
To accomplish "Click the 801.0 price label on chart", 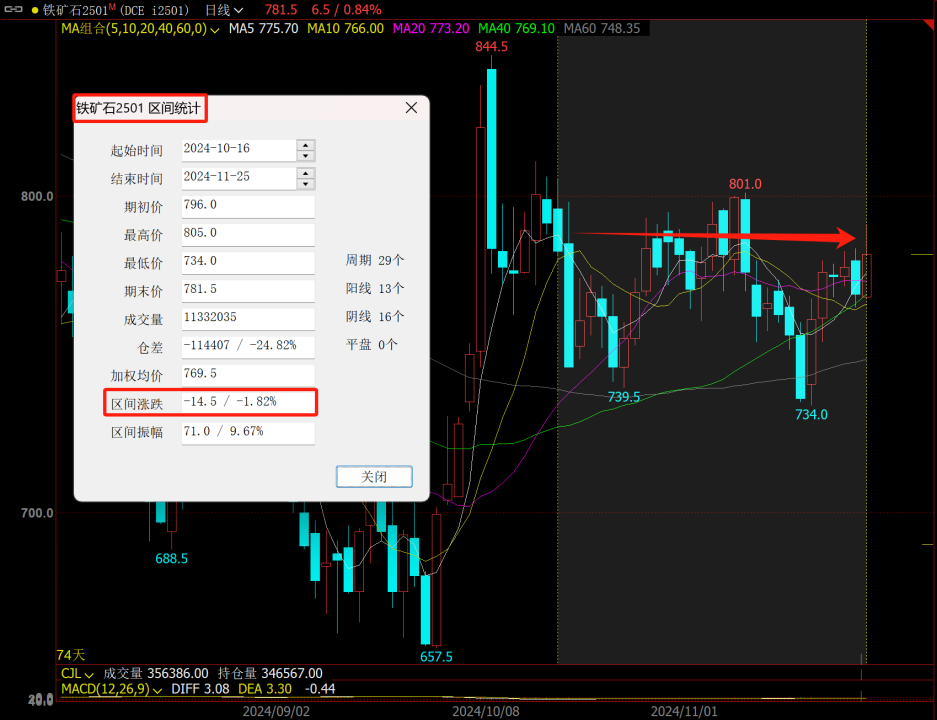I will (745, 184).
